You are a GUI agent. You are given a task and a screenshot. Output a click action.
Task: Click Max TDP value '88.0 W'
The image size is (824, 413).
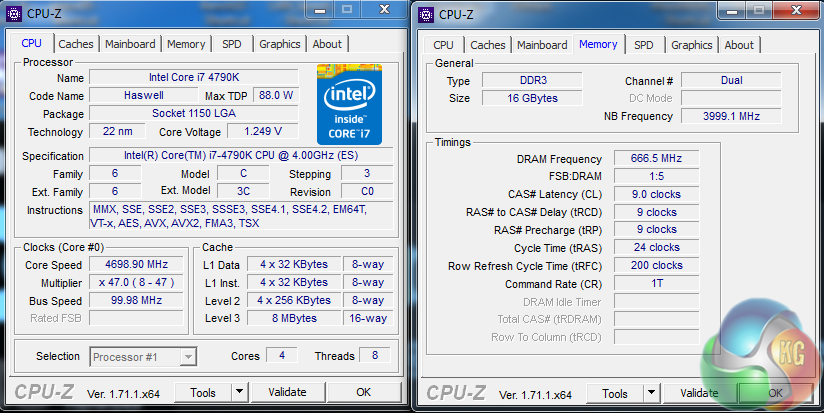[x=276, y=96]
